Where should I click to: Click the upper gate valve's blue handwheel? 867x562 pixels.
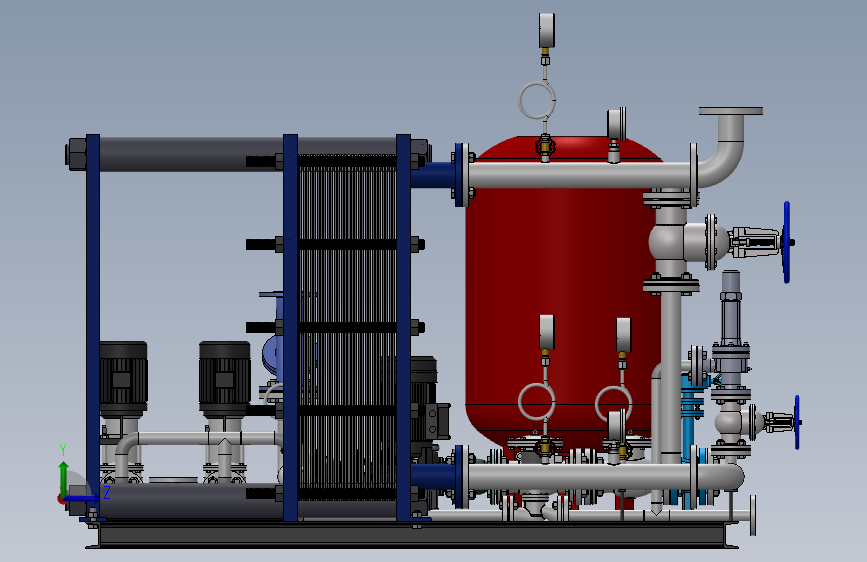click(x=787, y=242)
